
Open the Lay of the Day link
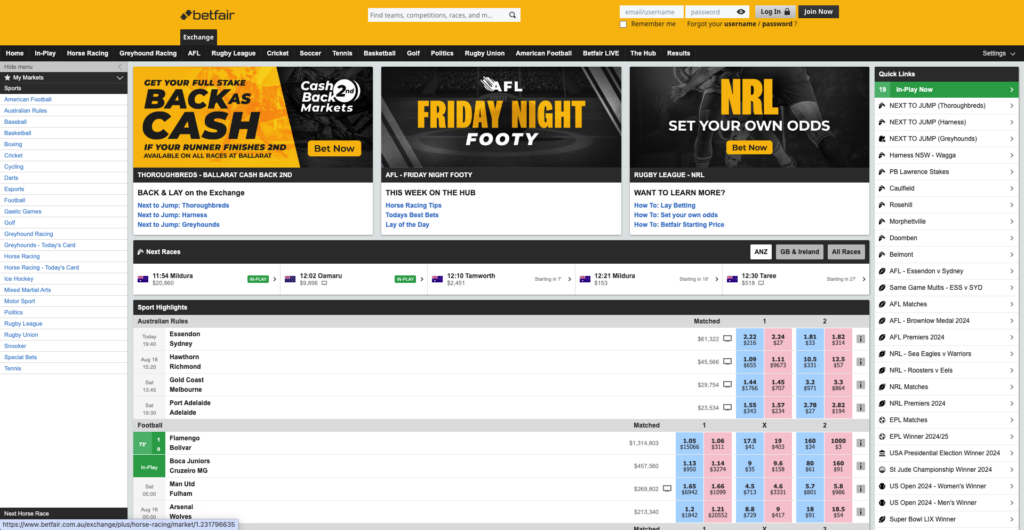tap(408, 225)
